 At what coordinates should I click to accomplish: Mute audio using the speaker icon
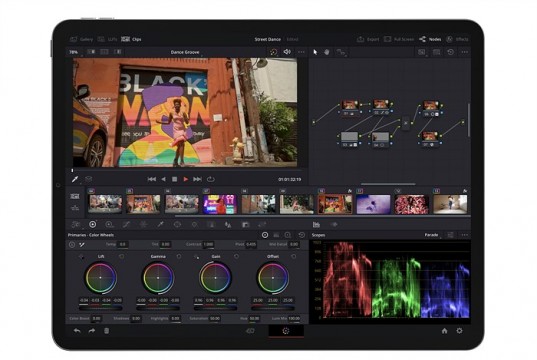pyautogui.click(x=287, y=52)
